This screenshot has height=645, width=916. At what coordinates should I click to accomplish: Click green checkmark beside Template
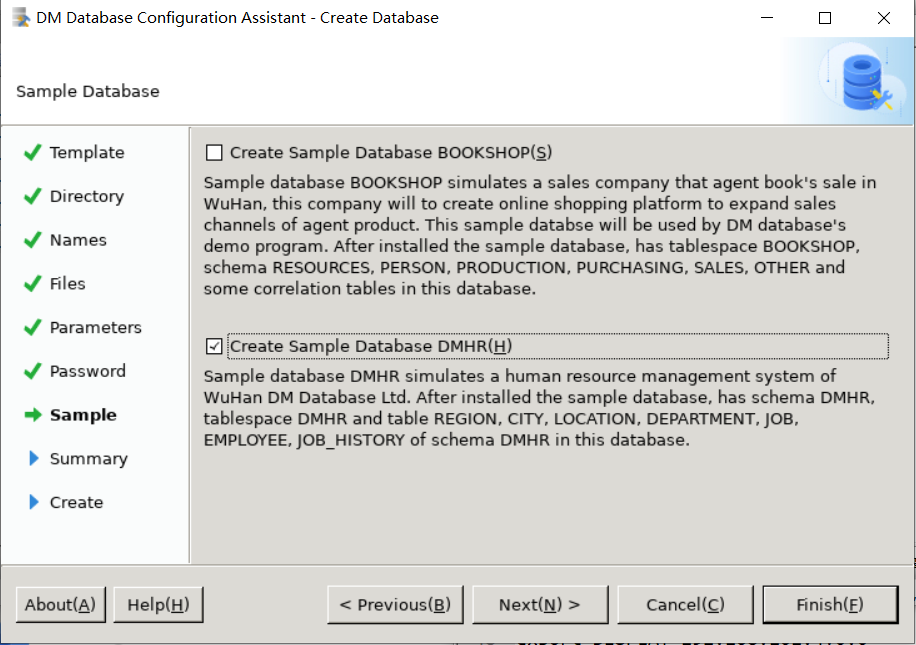coord(33,152)
